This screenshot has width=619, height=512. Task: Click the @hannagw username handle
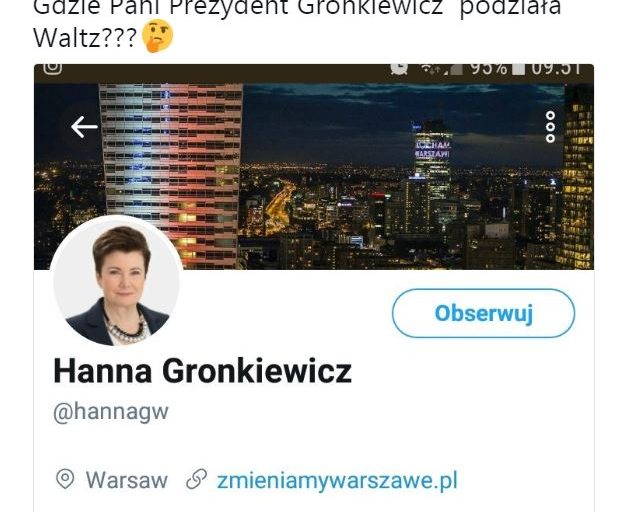pos(111,412)
